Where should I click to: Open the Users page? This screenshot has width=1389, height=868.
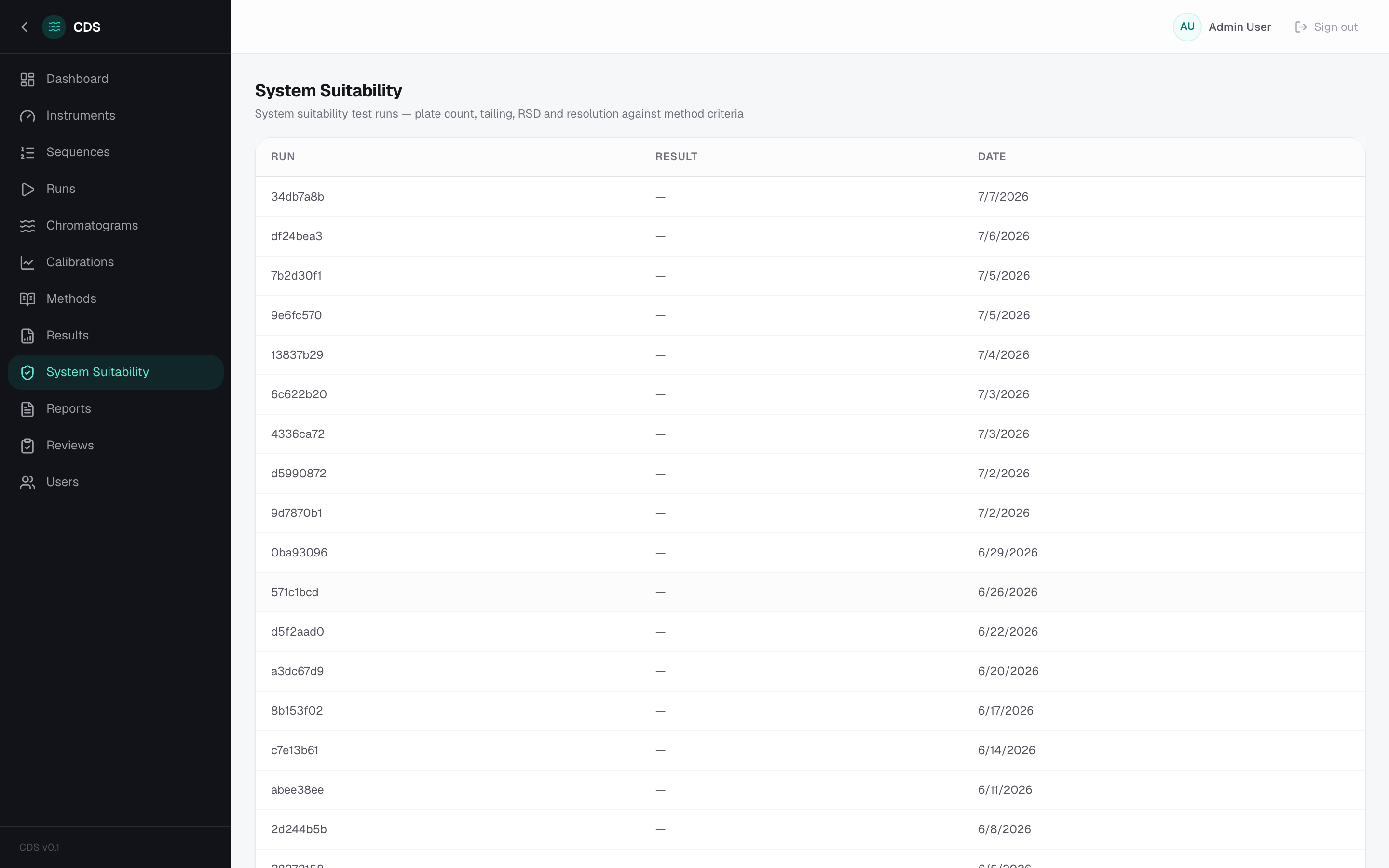point(115,483)
